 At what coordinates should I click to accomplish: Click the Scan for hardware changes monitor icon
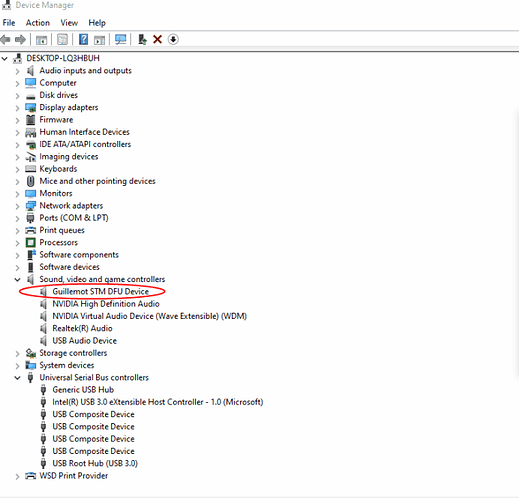[120, 39]
